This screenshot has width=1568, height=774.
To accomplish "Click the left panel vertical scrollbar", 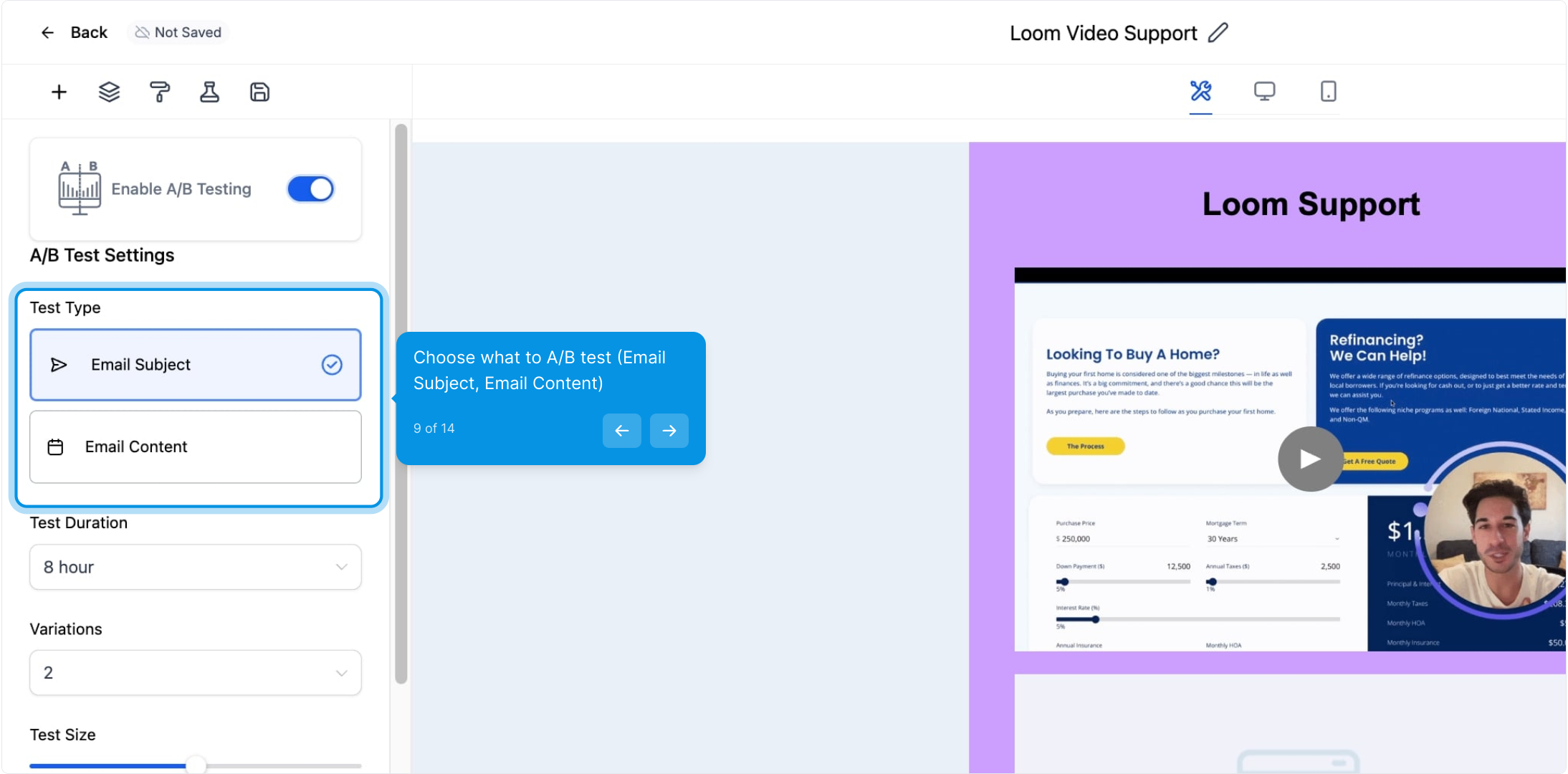I will pyautogui.click(x=401, y=401).
